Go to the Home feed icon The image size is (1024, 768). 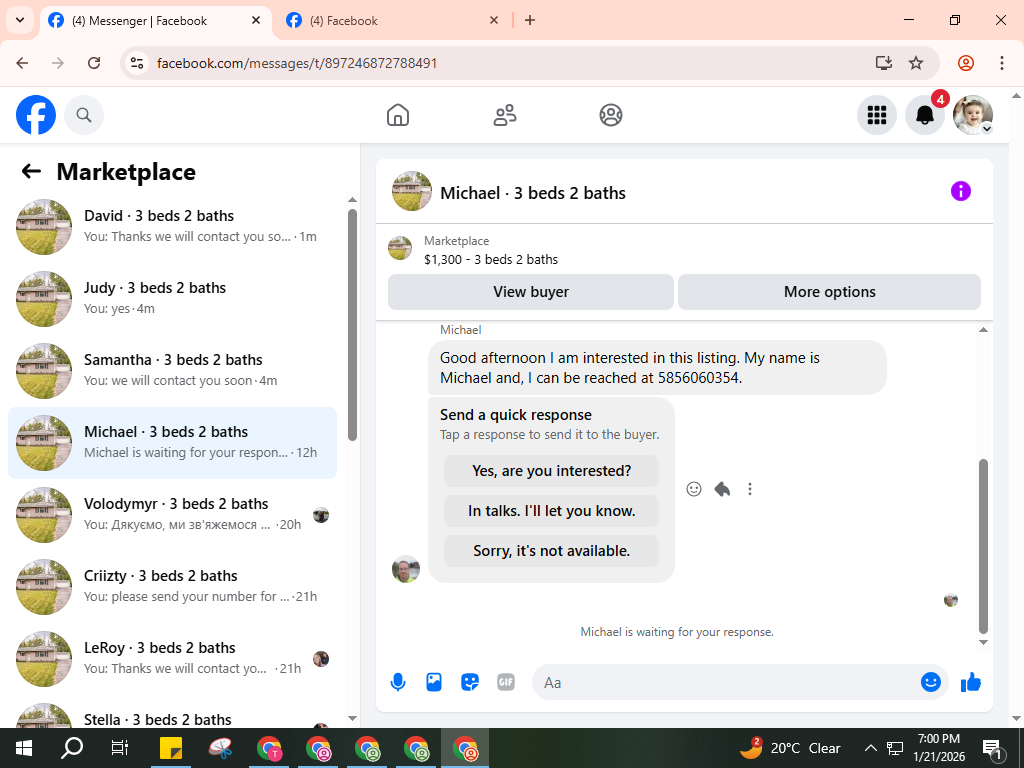click(x=398, y=115)
